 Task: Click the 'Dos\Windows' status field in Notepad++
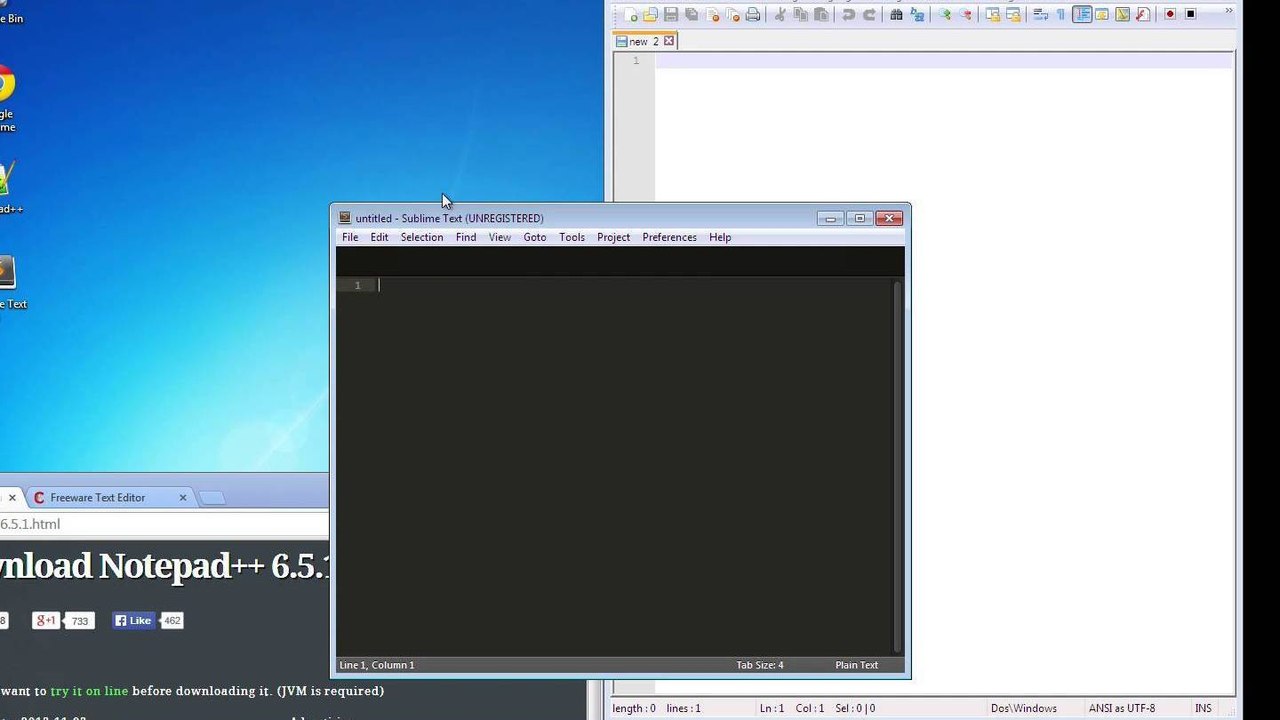tap(1023, 708)
